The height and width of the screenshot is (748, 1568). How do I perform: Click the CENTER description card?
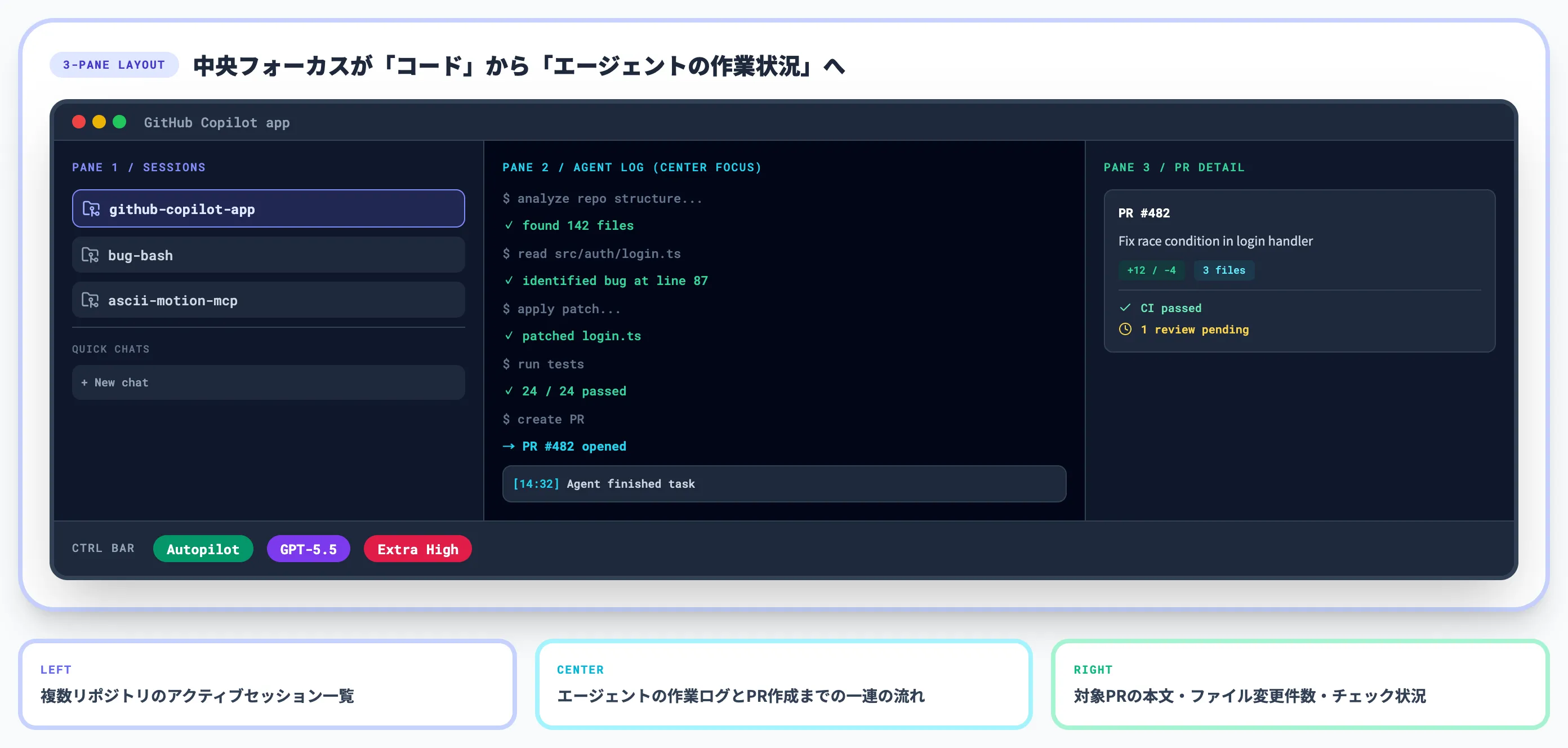(784, 684)
